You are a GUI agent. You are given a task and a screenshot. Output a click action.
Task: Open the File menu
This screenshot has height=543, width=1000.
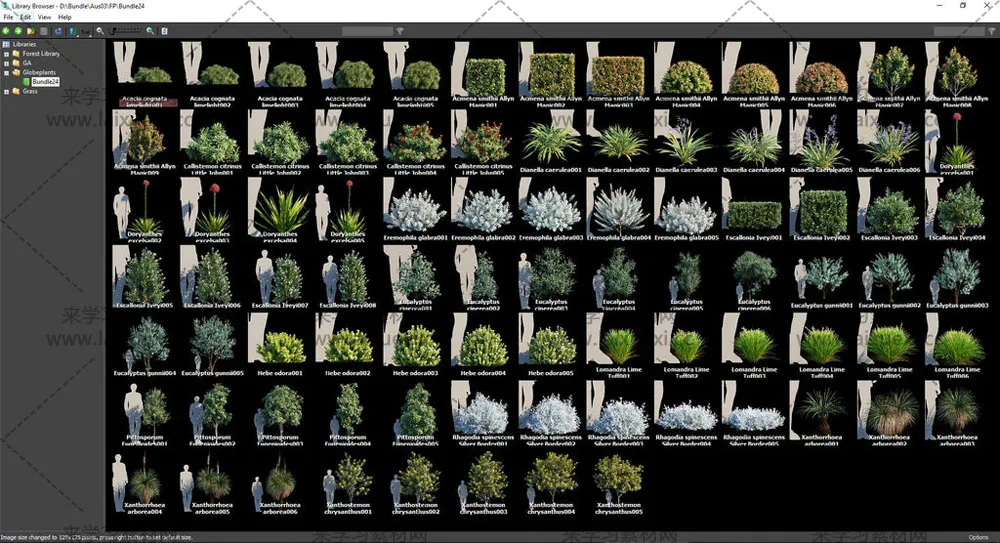pos(8,17)
